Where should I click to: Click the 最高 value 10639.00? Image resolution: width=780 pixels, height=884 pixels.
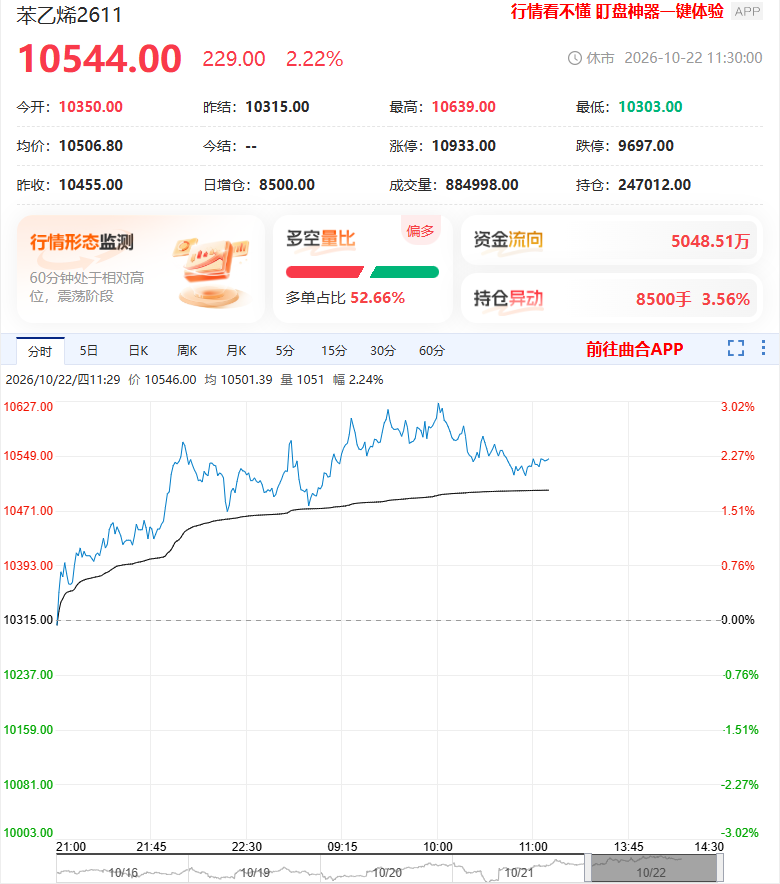pos(464,107)
